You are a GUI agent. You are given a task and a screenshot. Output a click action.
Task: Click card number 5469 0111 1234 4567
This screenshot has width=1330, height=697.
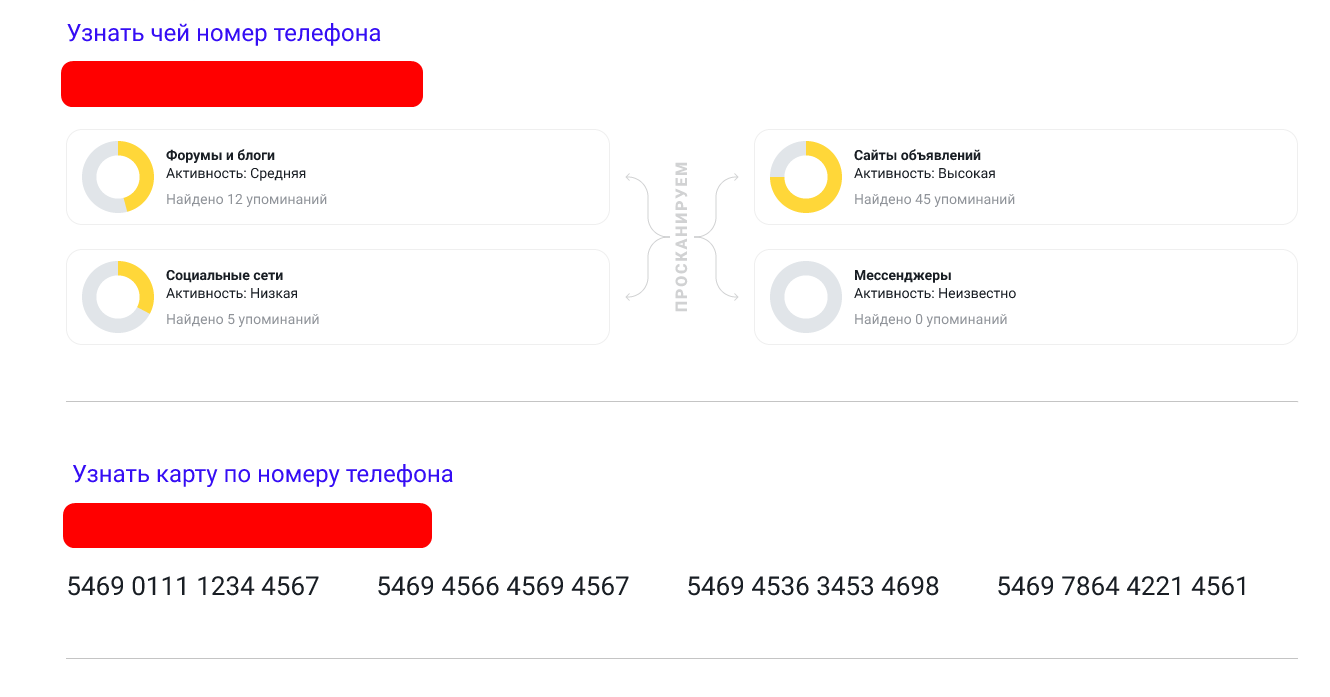point(193,586)
